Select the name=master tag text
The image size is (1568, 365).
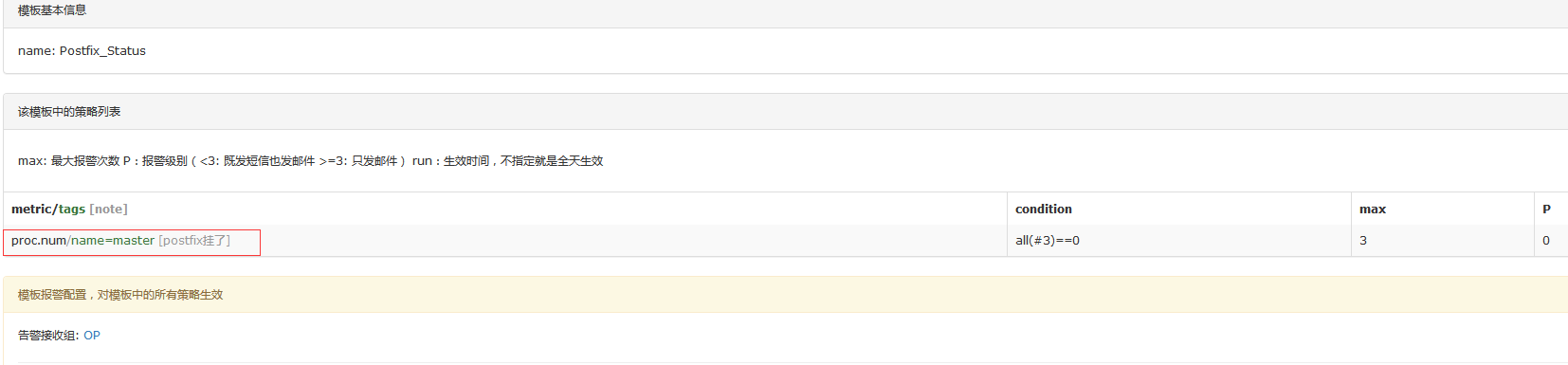tap(113, 241)
